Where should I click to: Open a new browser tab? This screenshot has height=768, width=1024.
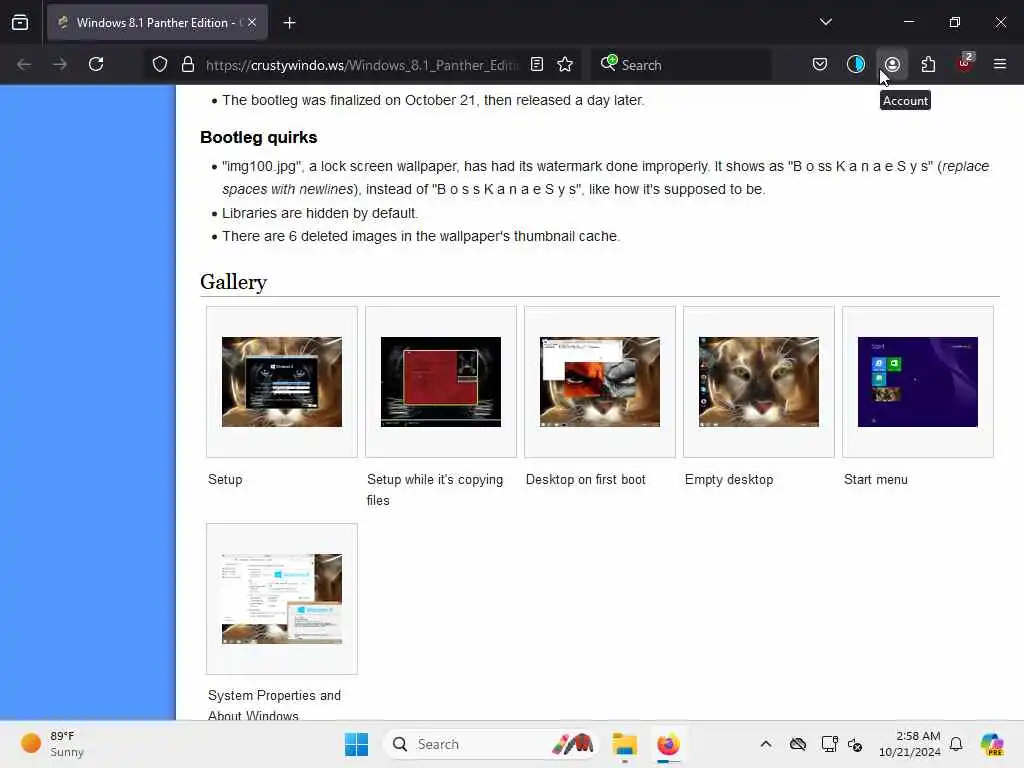(289, 23)
